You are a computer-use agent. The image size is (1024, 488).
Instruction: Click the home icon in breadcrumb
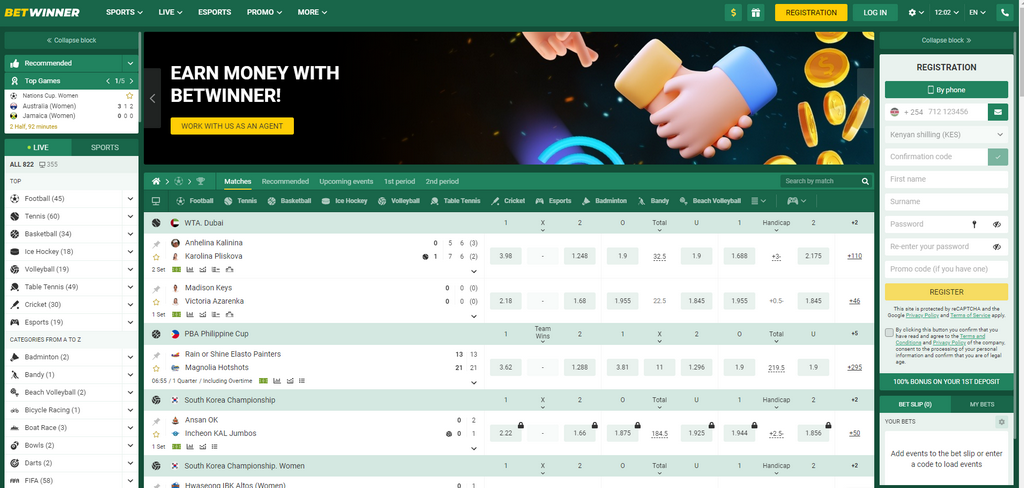click(x=156, y=181)
